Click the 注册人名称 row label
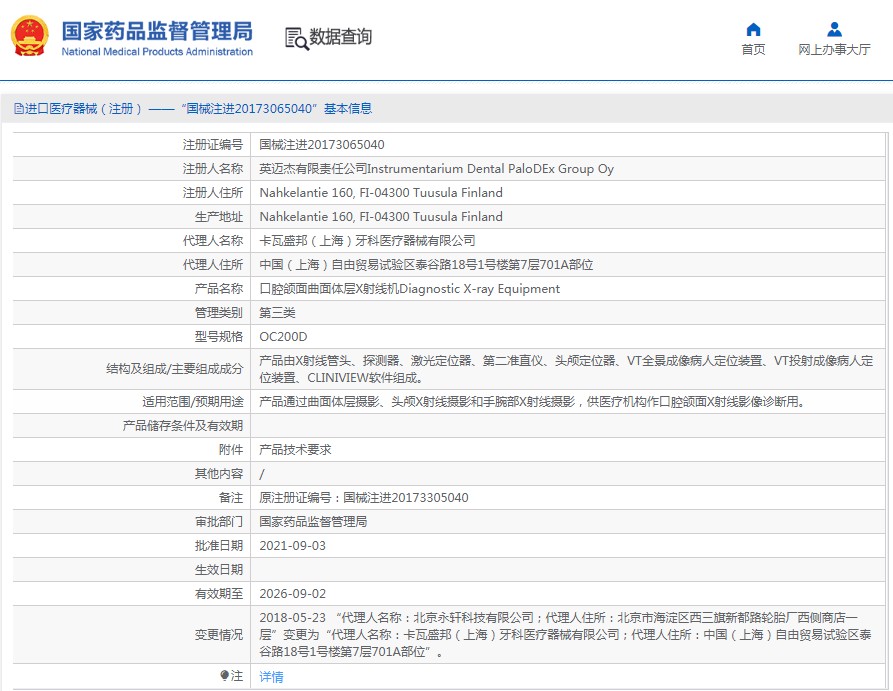 213,169
